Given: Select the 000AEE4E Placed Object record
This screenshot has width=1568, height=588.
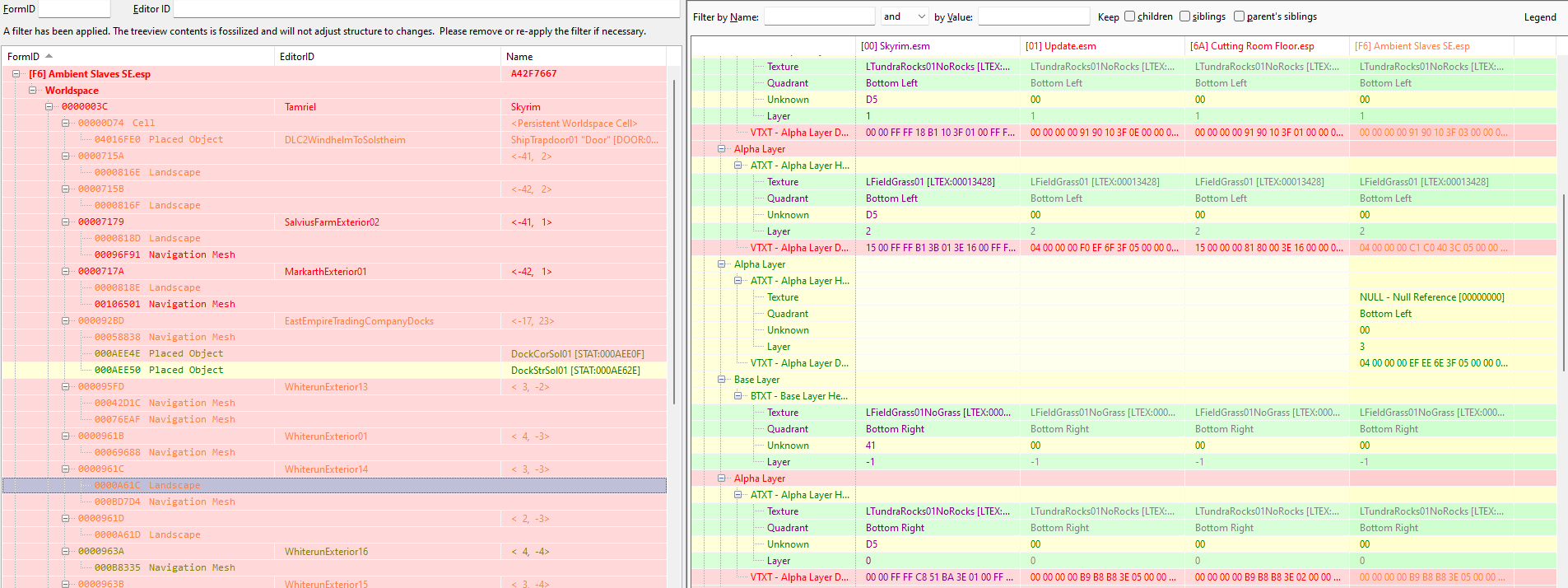Looking at the screenshot, I should click(x=334, y=353).
